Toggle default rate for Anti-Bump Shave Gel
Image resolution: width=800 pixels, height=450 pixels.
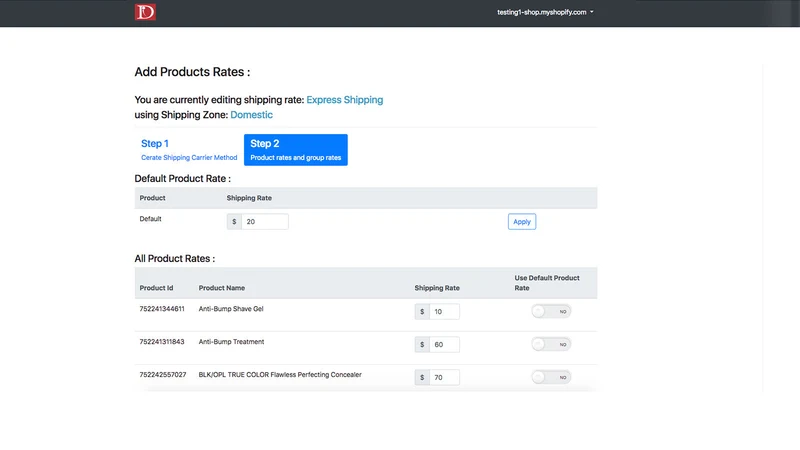[551, 311]
